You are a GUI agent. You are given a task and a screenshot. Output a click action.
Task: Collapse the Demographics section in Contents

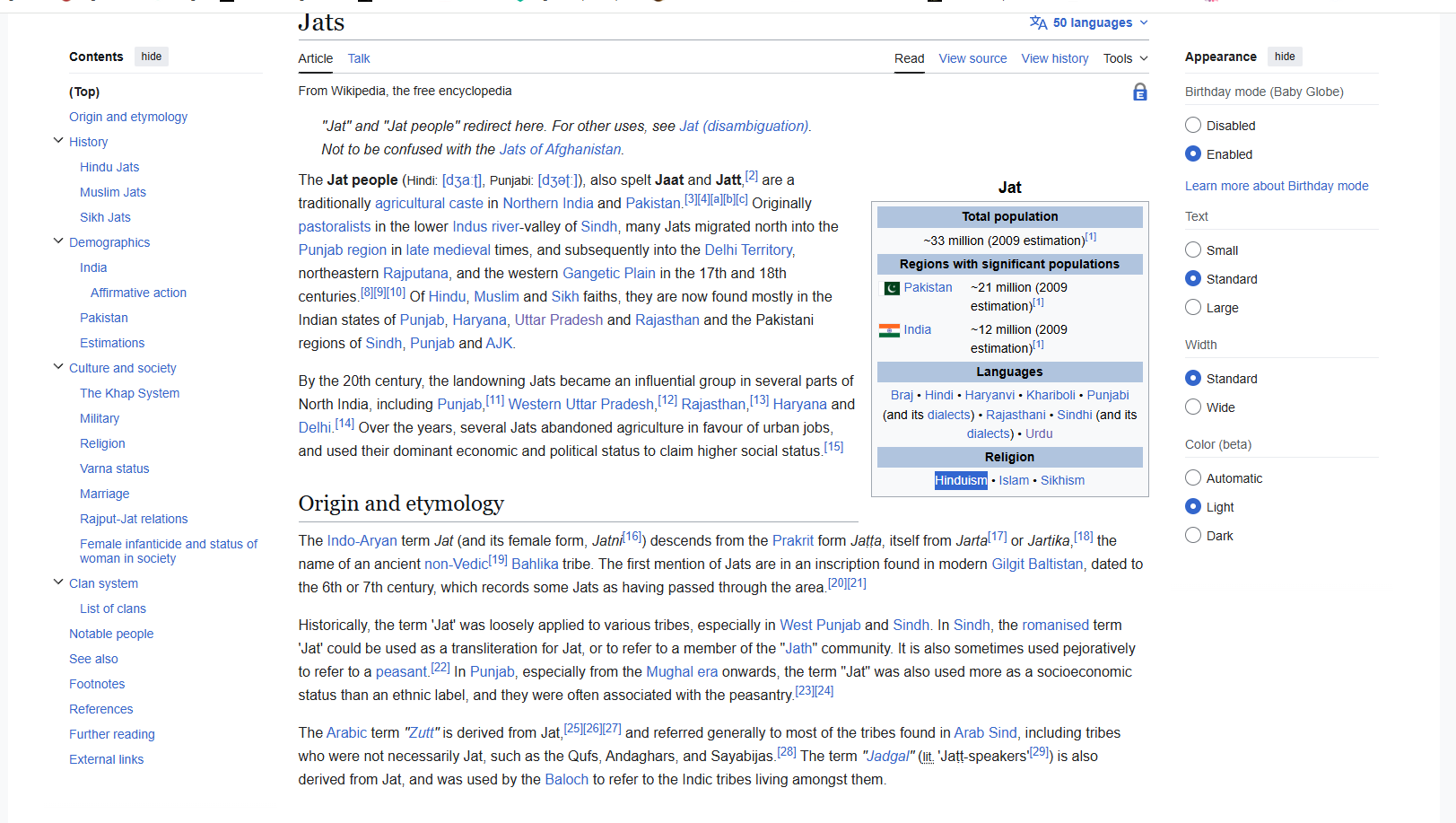pyautogui.click(x=57, y=241)
